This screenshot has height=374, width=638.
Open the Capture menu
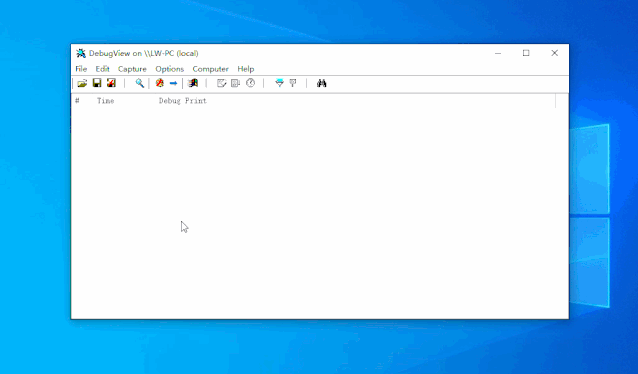click(x=132, y=69)
